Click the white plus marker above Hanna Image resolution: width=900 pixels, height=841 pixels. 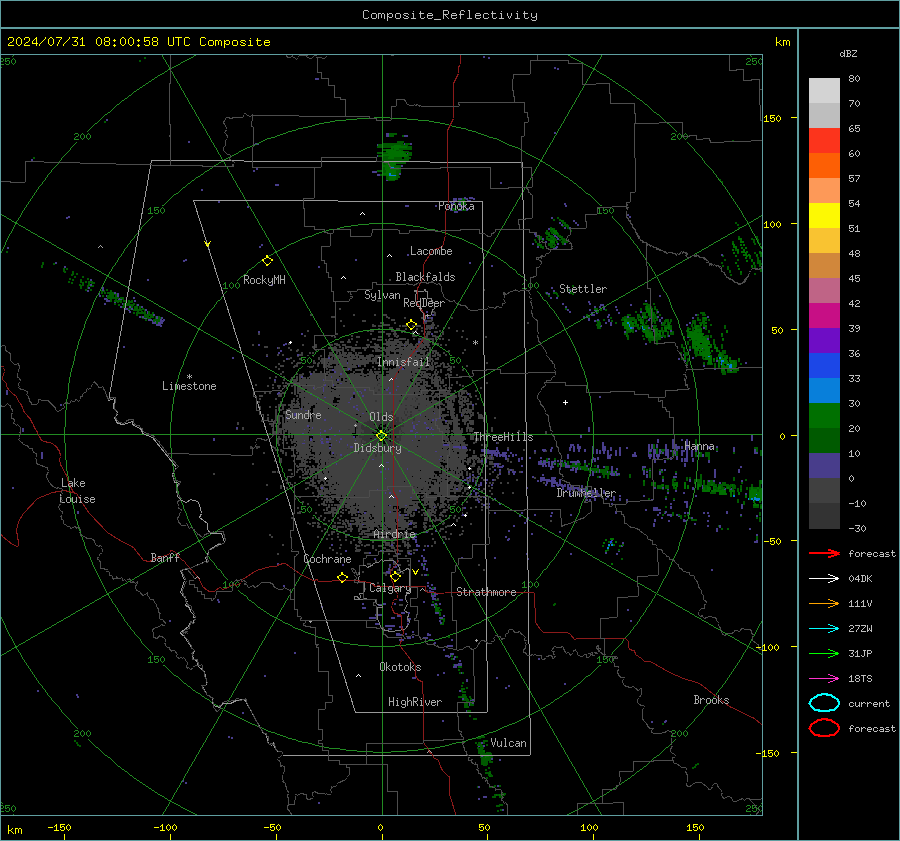point(565,402)
